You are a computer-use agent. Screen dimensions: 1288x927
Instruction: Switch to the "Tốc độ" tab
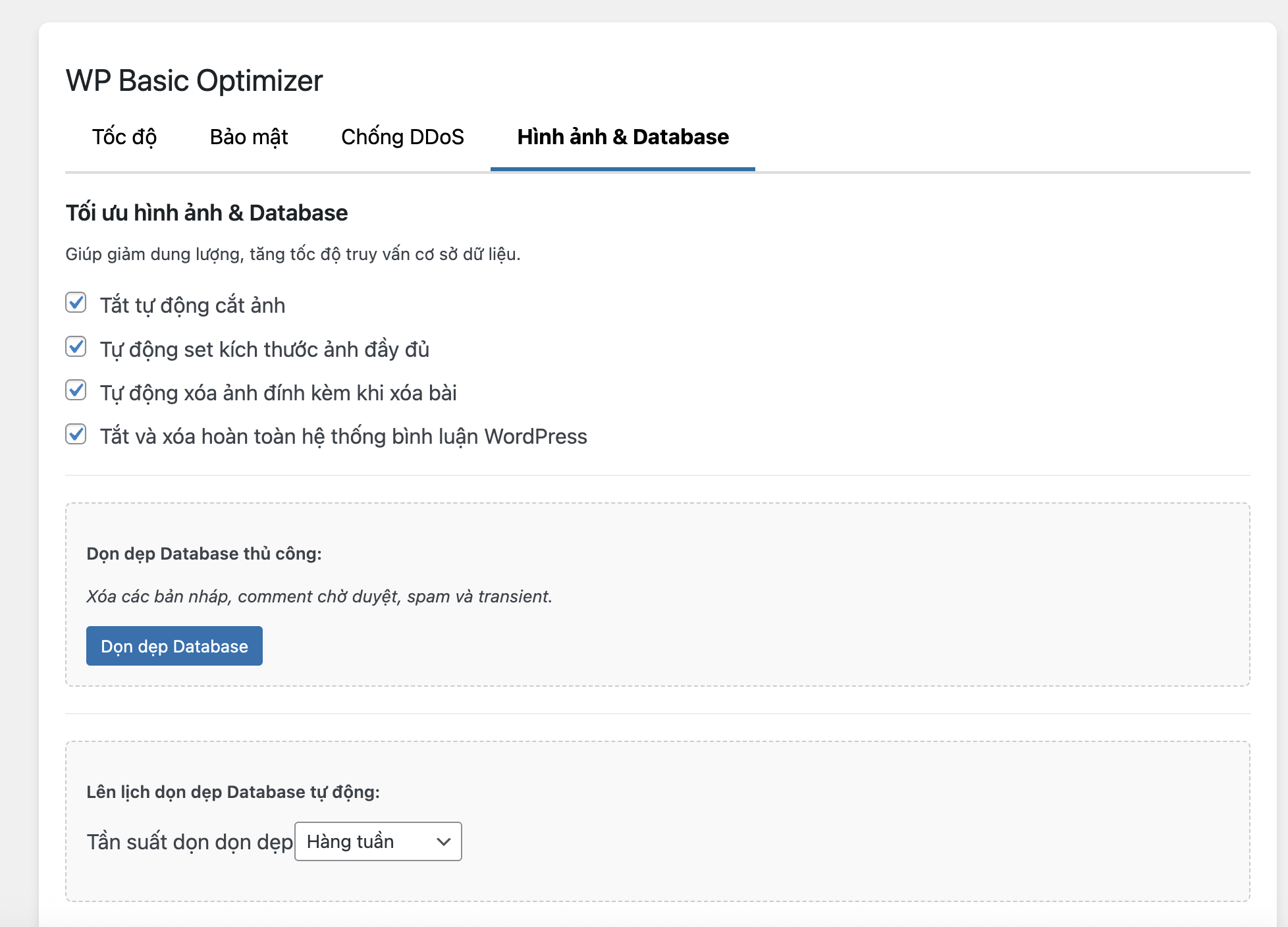(x=124, y=137)
